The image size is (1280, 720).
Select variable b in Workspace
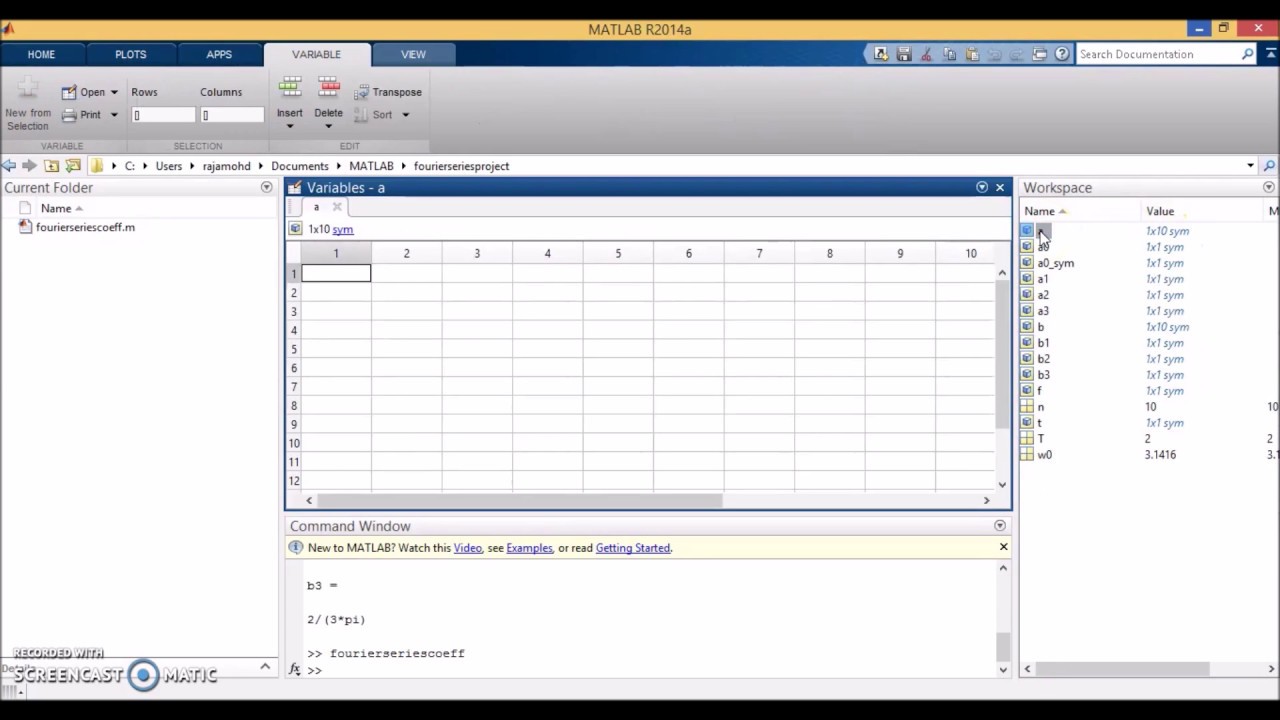[1041, 327]
